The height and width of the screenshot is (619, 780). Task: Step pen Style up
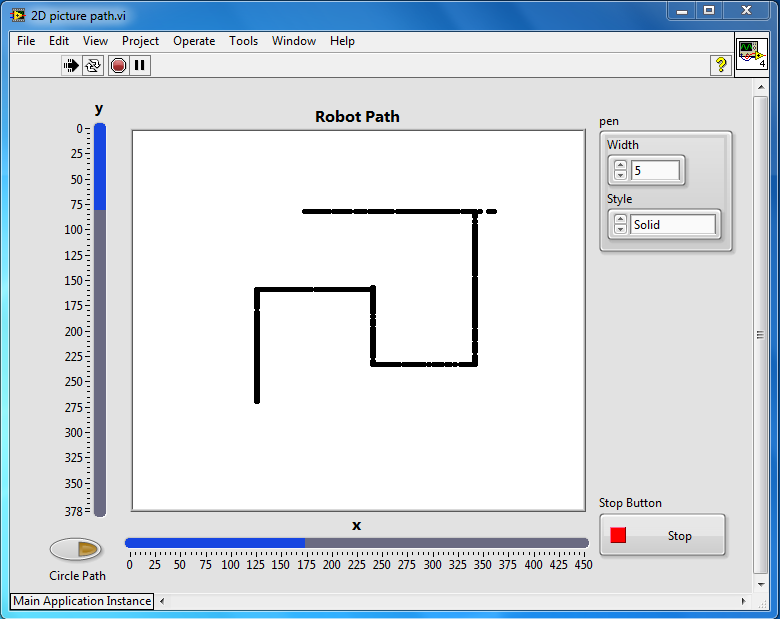click(620, 219)
